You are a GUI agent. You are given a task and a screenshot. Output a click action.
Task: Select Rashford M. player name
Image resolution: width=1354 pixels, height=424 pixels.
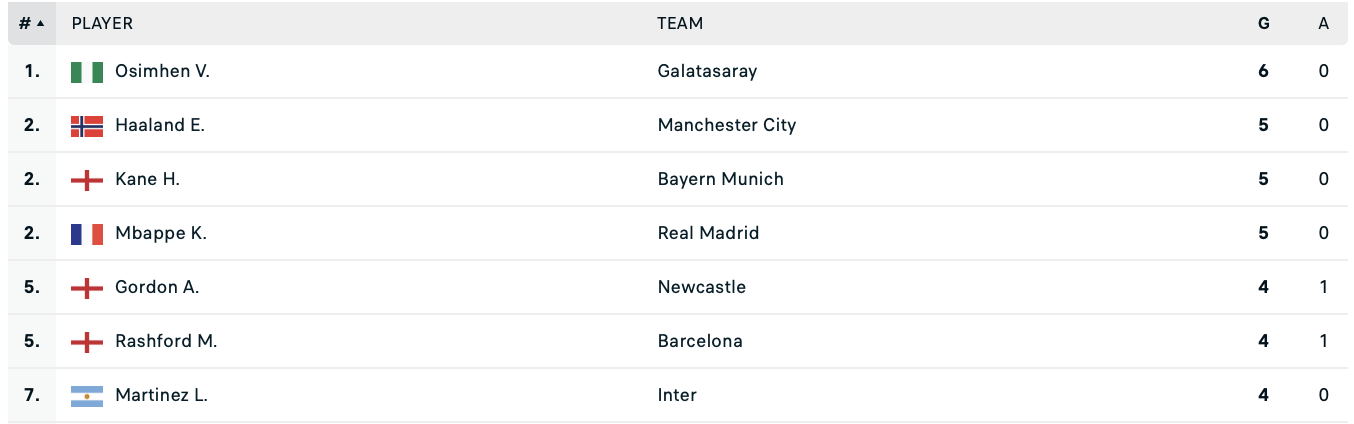(166, 342)
